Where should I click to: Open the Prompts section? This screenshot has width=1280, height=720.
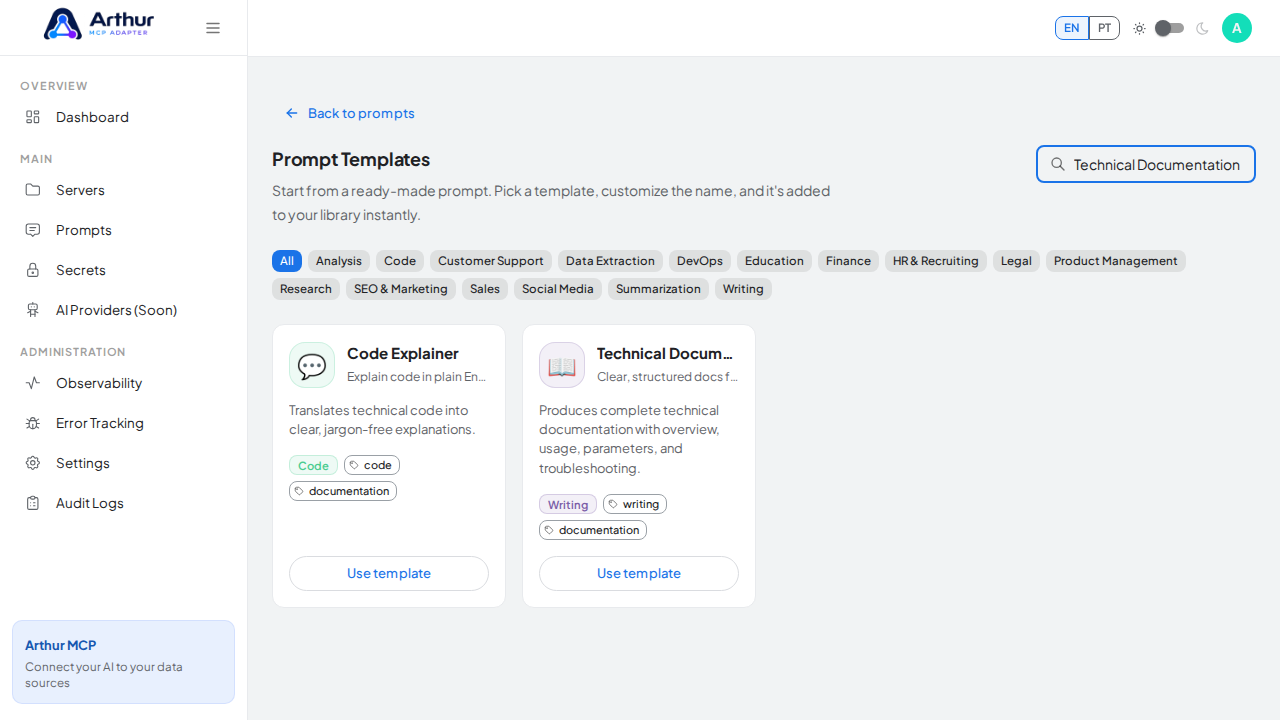coord(124,230)
